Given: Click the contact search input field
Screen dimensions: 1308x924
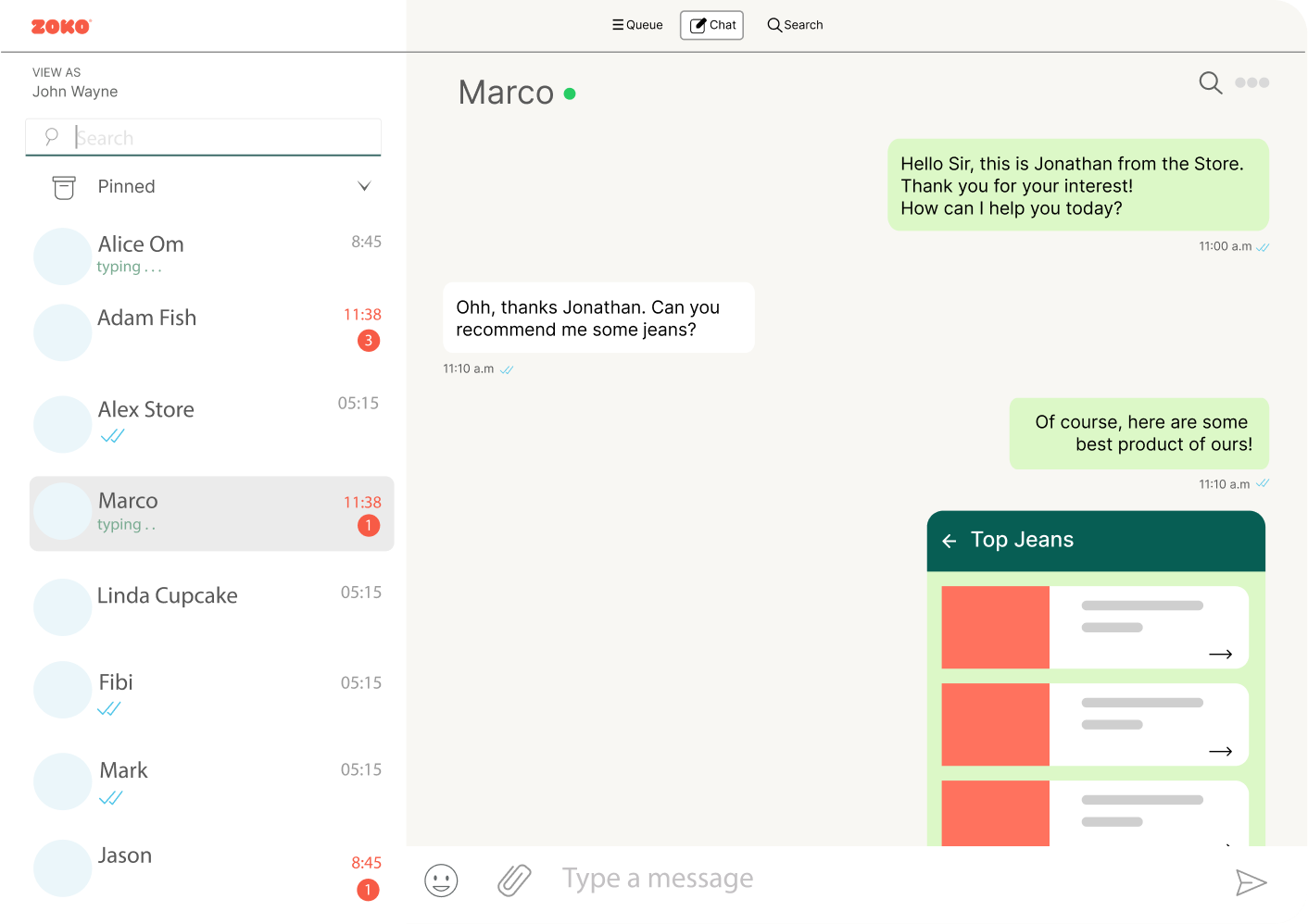Looking at the screenshot, I should pyautogui.click(x=203, y=137).
